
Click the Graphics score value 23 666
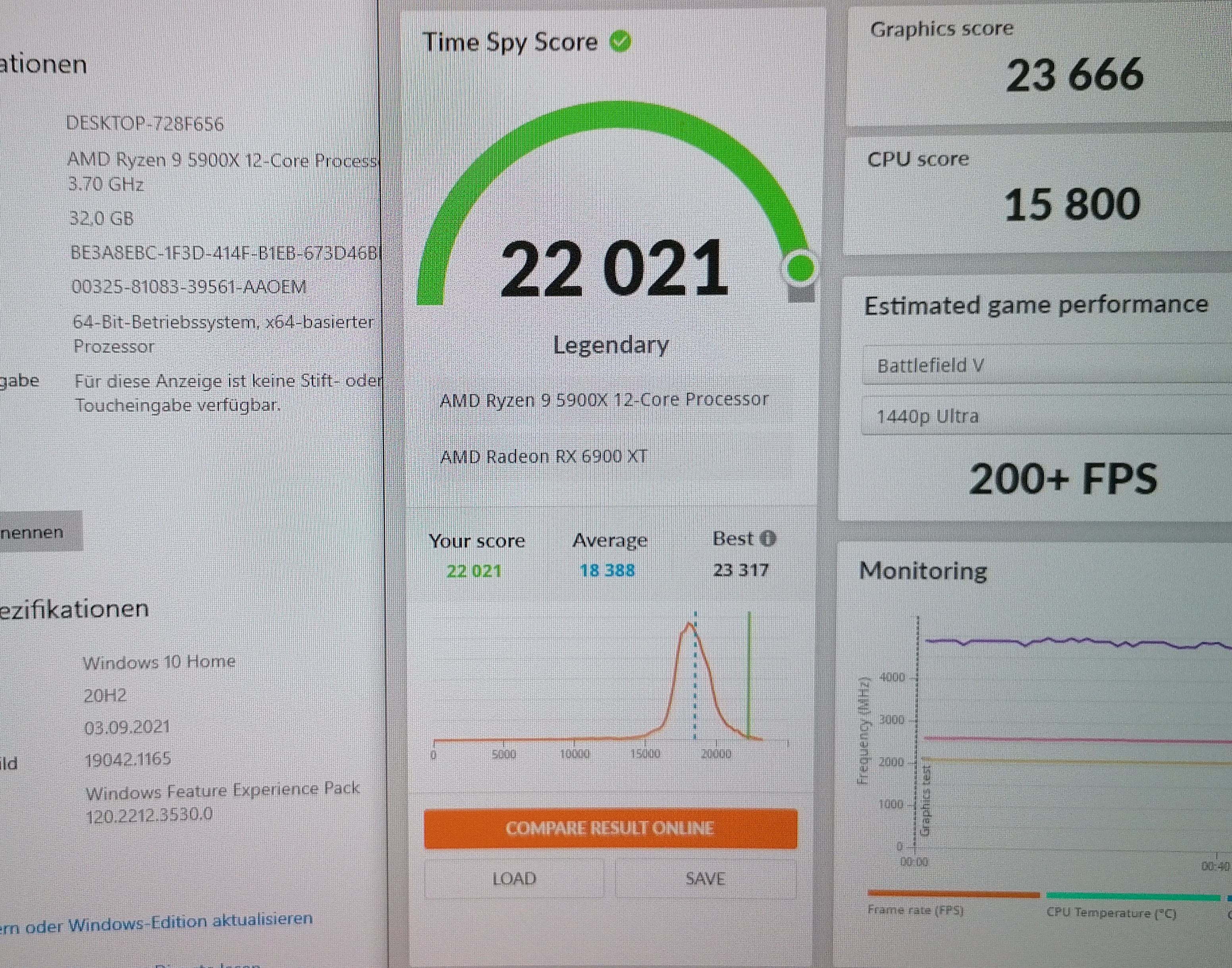pyautogui.click(x=1074, y=75)
